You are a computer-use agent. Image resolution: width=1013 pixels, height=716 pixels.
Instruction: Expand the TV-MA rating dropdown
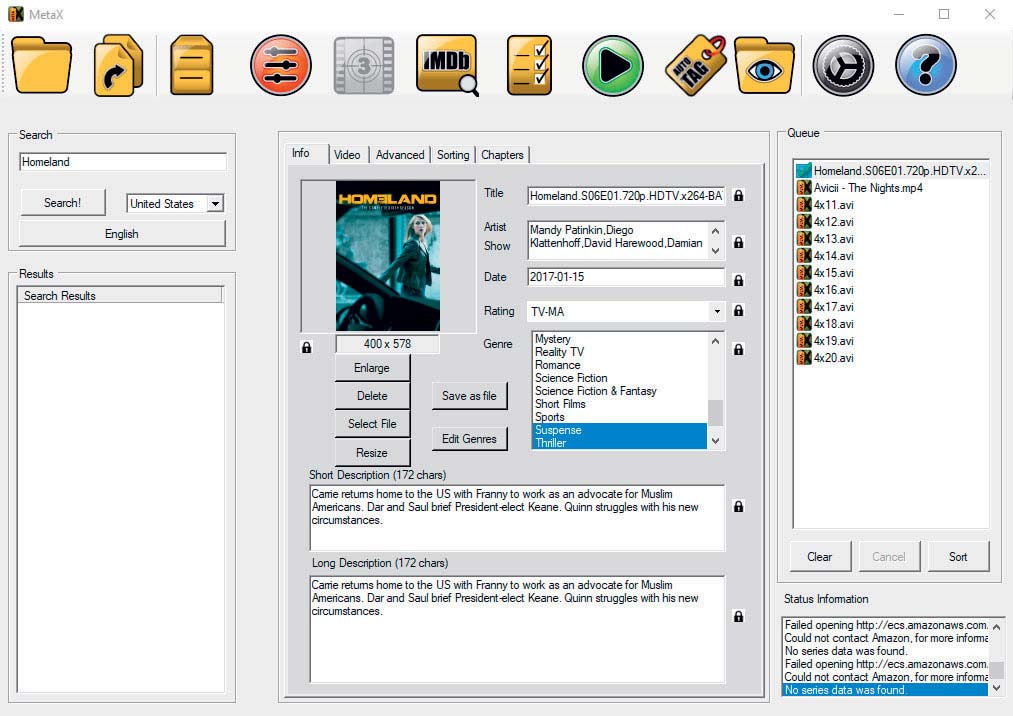(717, 311)
